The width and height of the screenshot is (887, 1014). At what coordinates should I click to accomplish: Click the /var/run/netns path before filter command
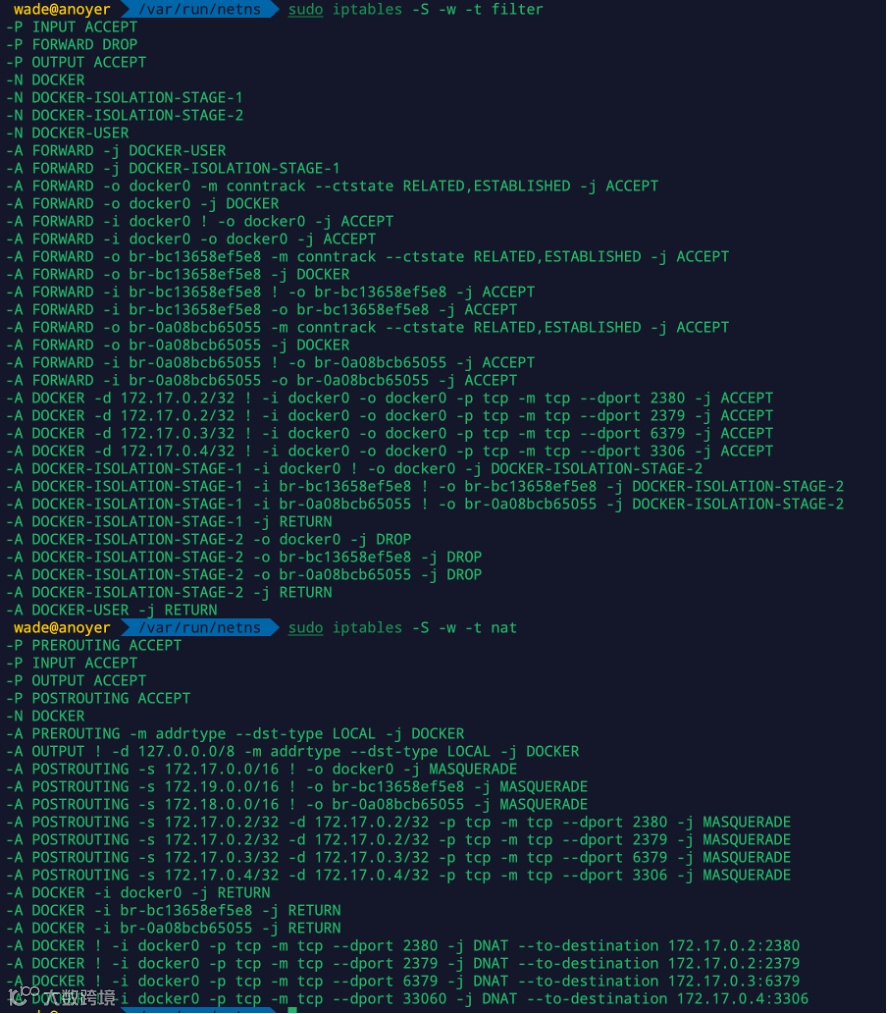coord(199,9)
